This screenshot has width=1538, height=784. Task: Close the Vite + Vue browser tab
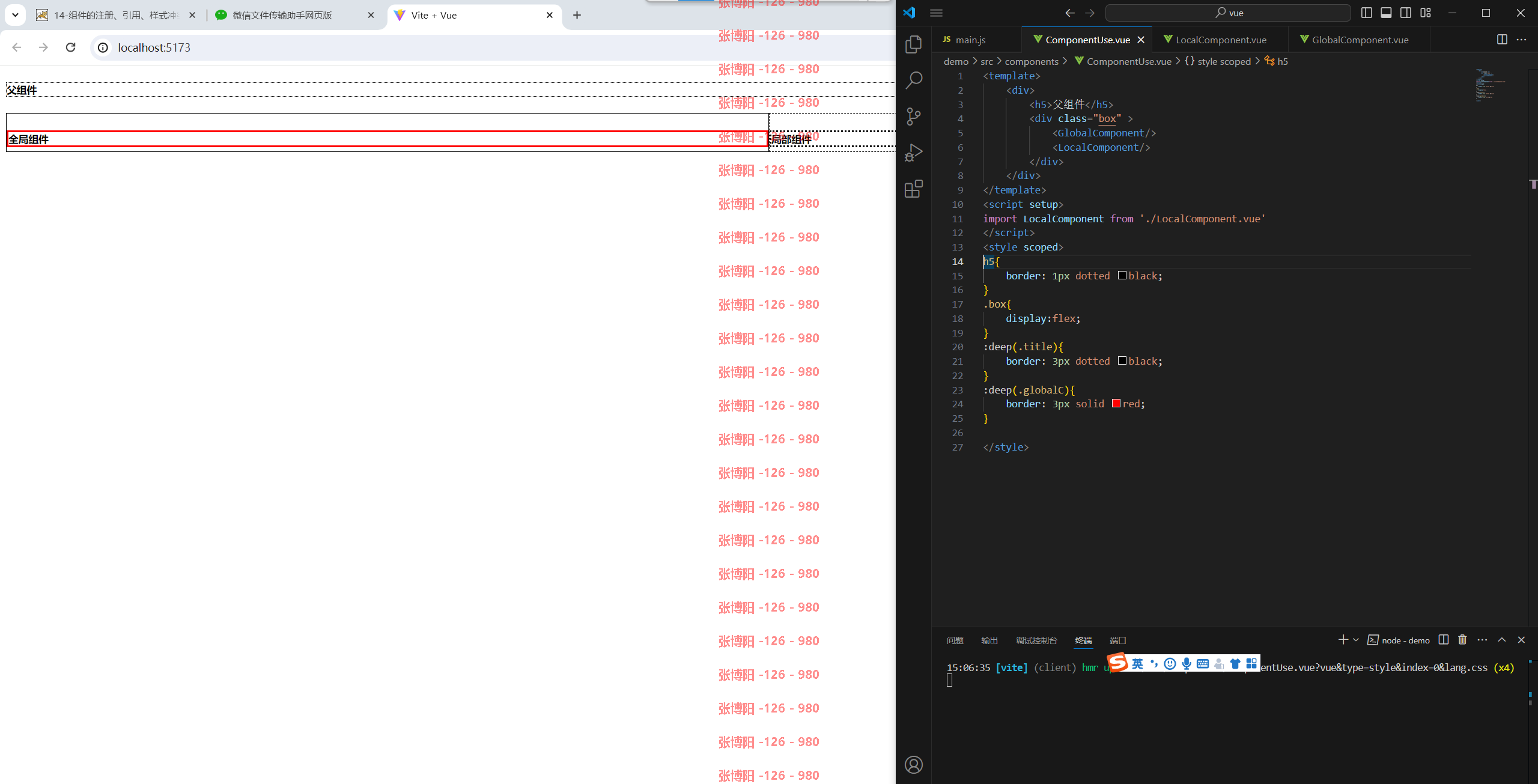(x=550, y=15)
